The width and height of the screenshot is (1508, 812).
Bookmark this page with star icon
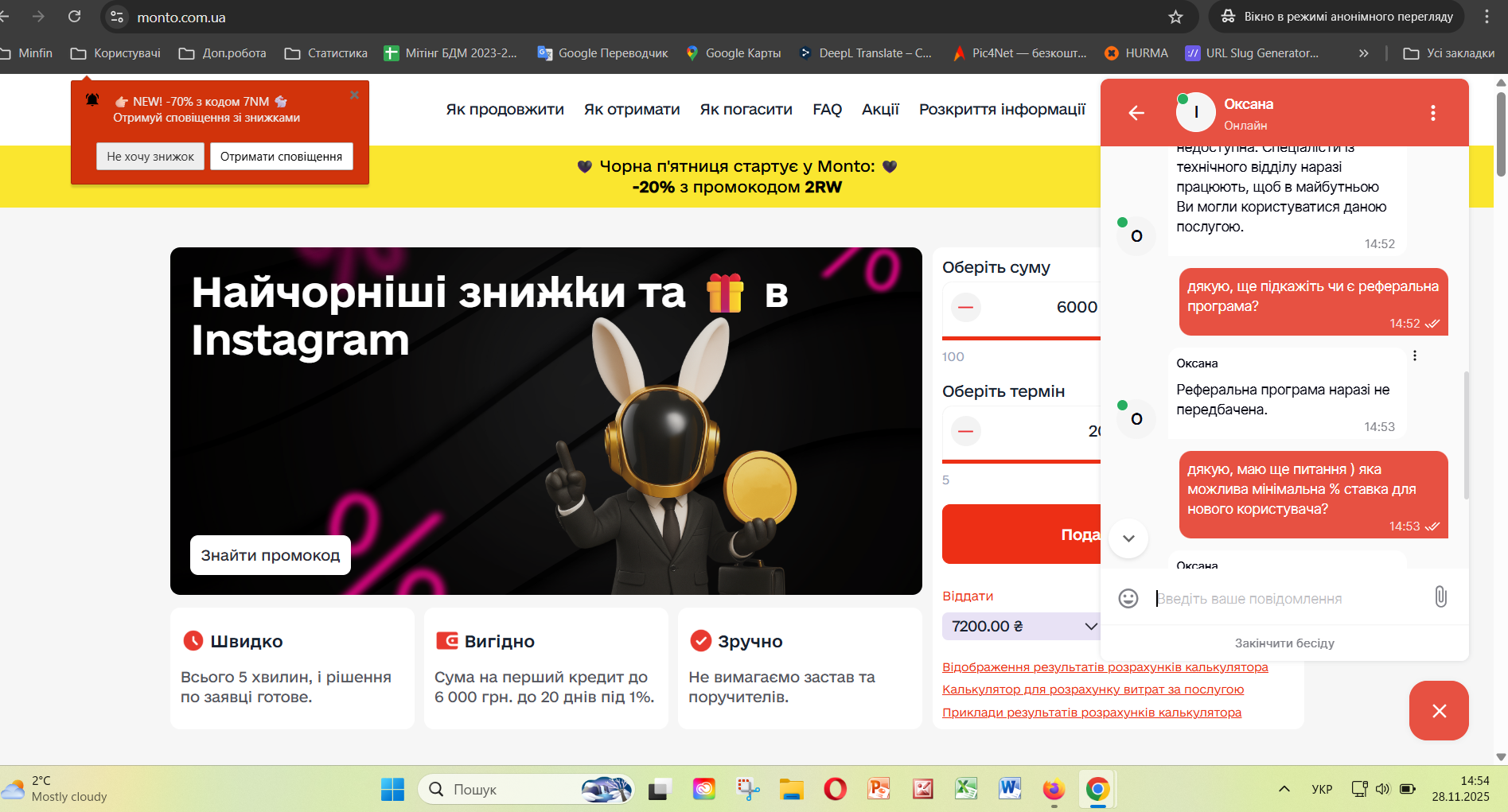(1176, 17)
